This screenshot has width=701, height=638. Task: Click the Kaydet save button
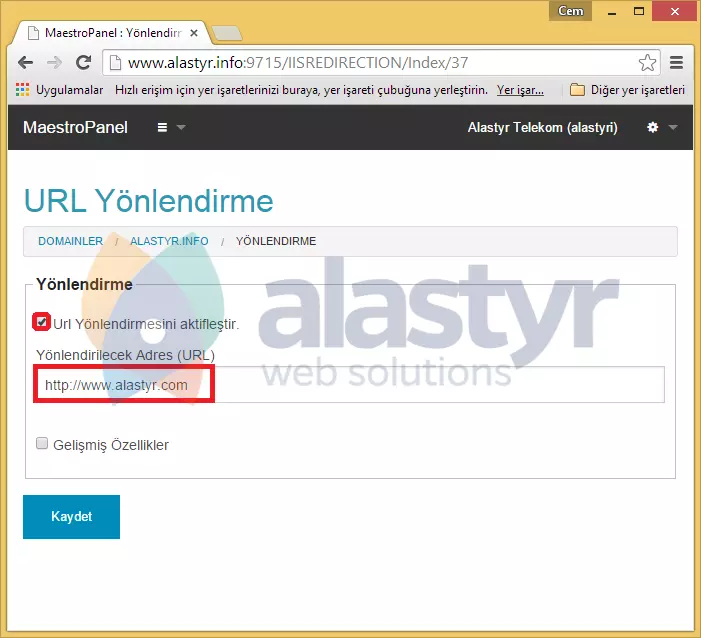click(72, 517)
